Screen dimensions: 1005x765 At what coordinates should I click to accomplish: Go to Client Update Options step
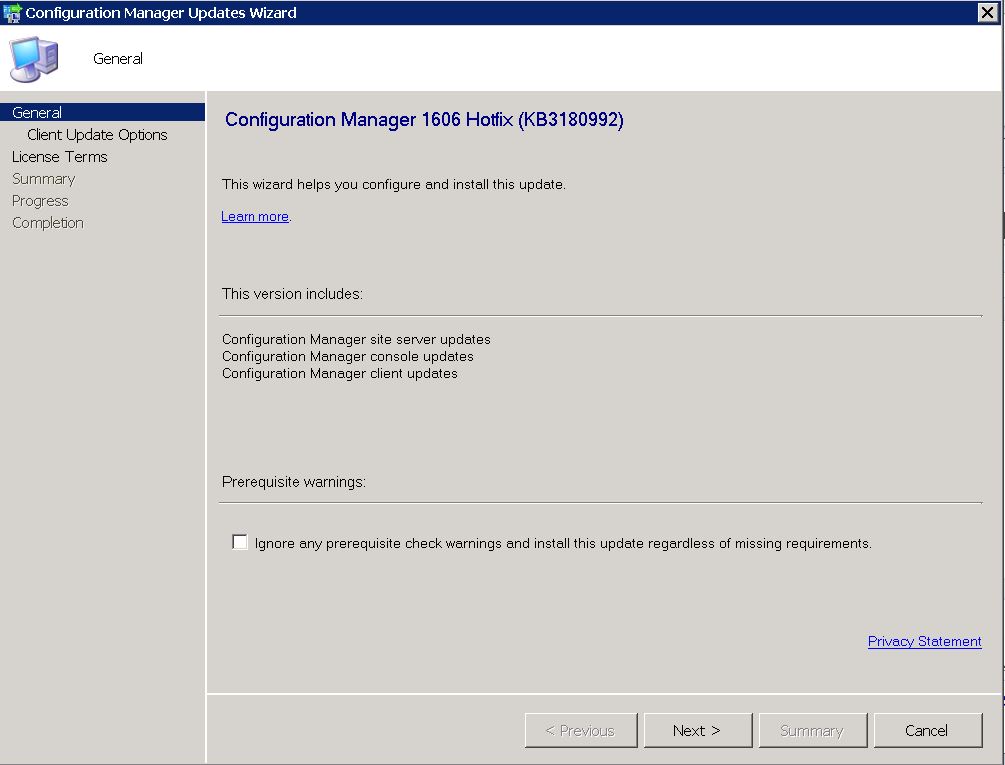tap(97, 135)
